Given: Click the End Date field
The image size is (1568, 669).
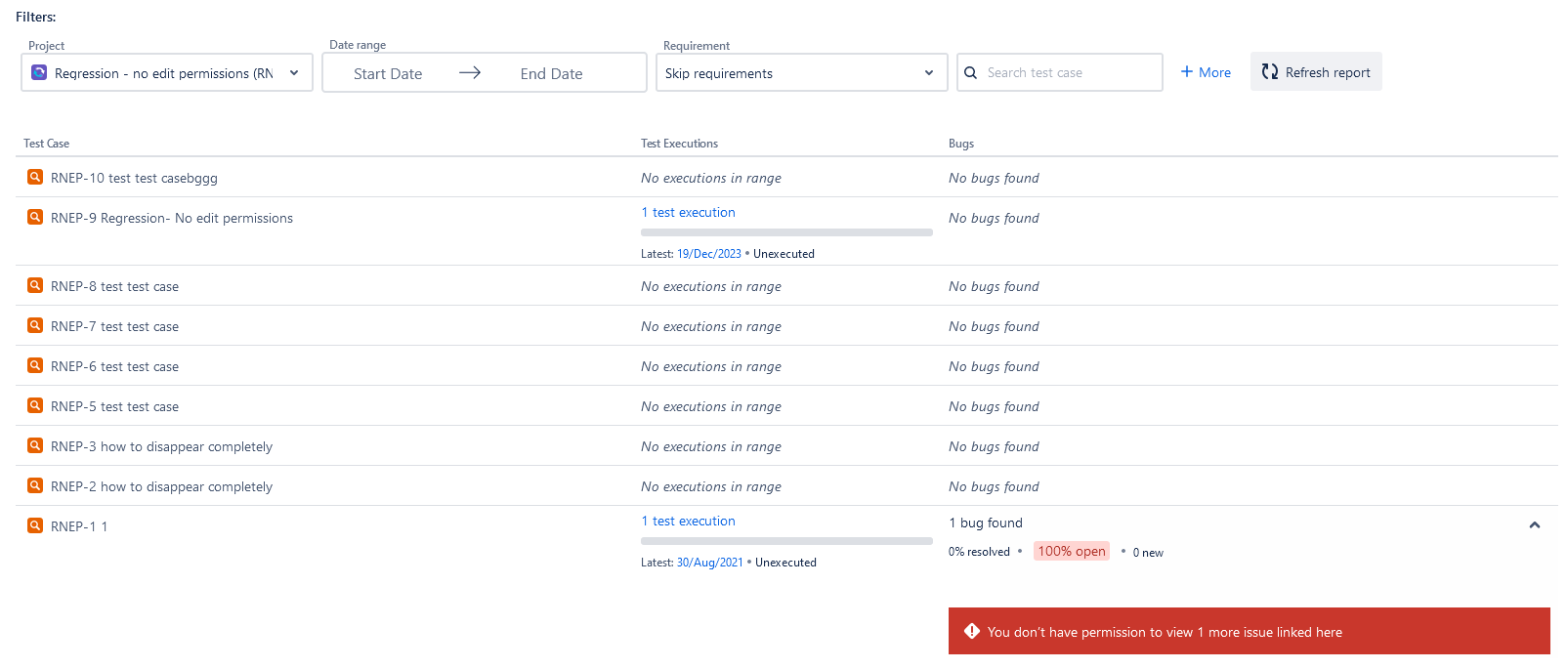Looking at the screenshot, I should (551, 73).
